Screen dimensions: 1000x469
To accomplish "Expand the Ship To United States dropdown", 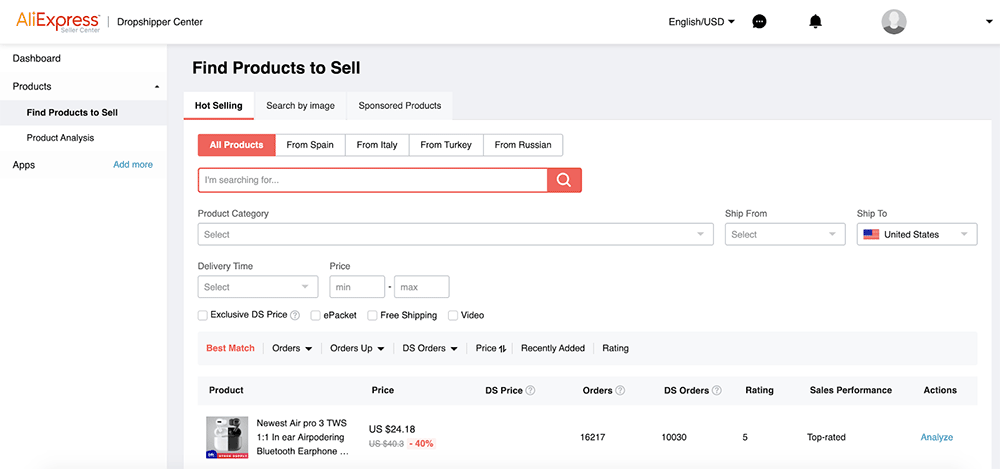I will [x=916, y=234].
